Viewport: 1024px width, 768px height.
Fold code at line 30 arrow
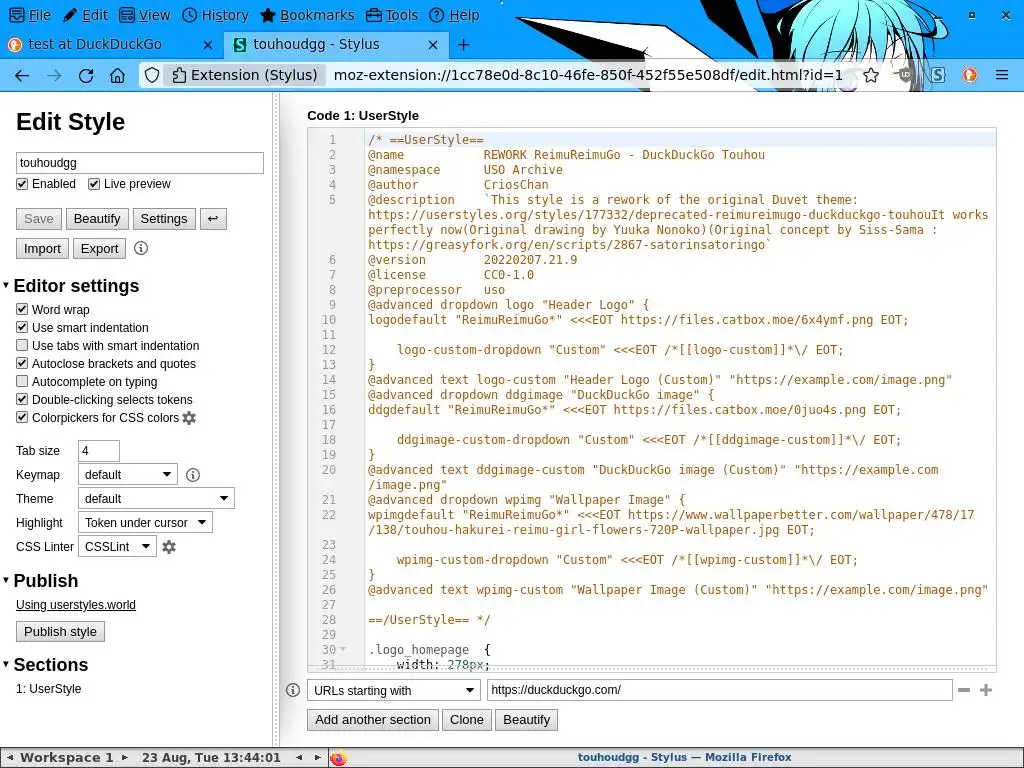(344, 649)
